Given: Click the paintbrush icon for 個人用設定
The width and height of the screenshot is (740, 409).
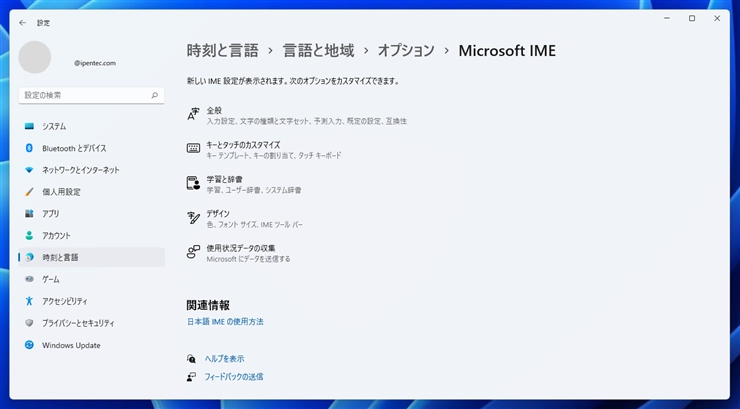Looking at the screenshot, I should coord(29,192).
